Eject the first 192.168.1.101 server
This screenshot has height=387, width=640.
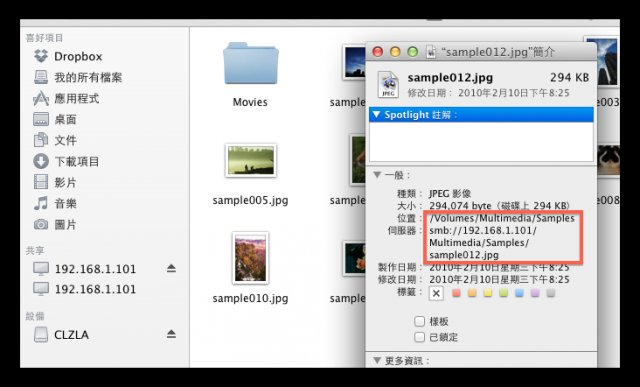click(x=171, y=268)
